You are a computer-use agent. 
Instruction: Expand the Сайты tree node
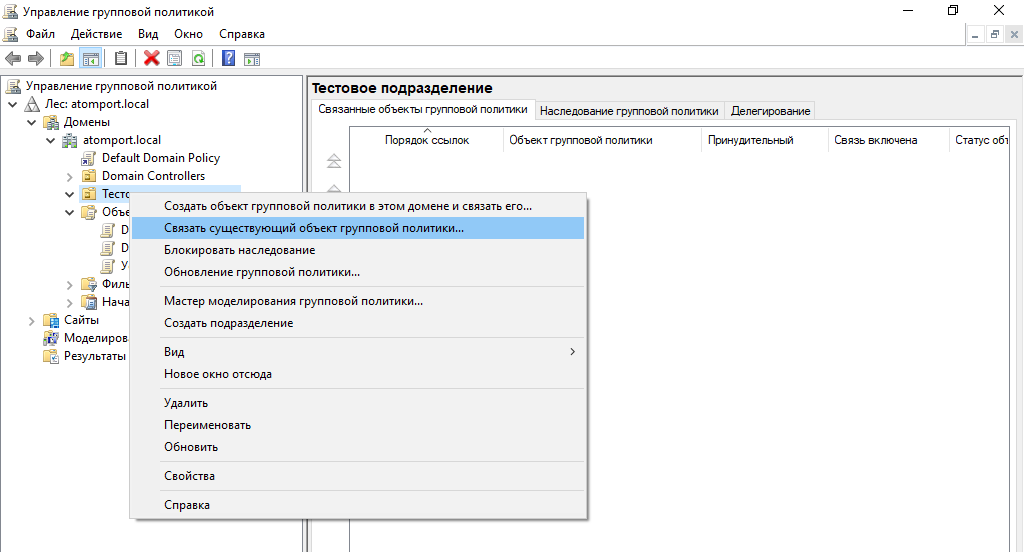click(x=32, y=321)
